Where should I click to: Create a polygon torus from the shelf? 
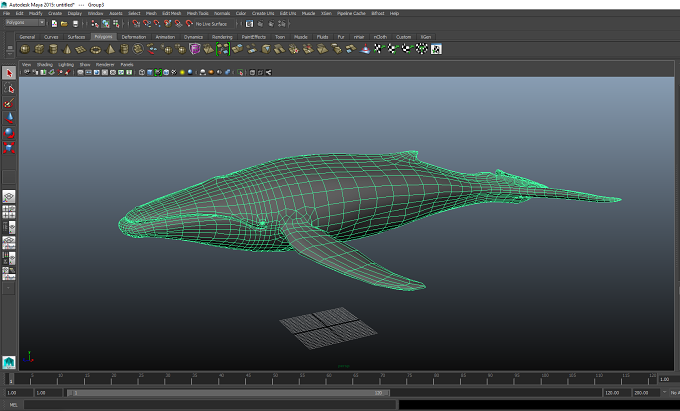95,49
